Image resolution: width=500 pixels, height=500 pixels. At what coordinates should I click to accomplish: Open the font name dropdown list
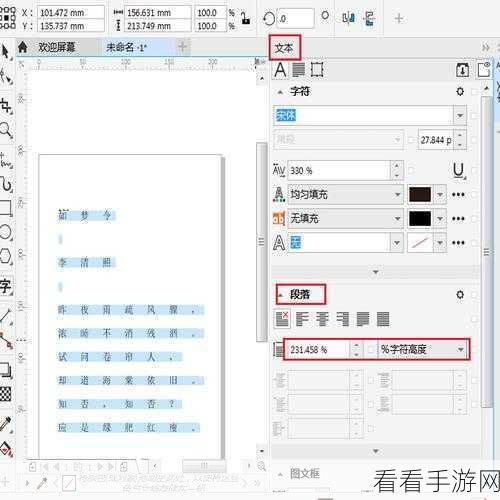point(460,116)
